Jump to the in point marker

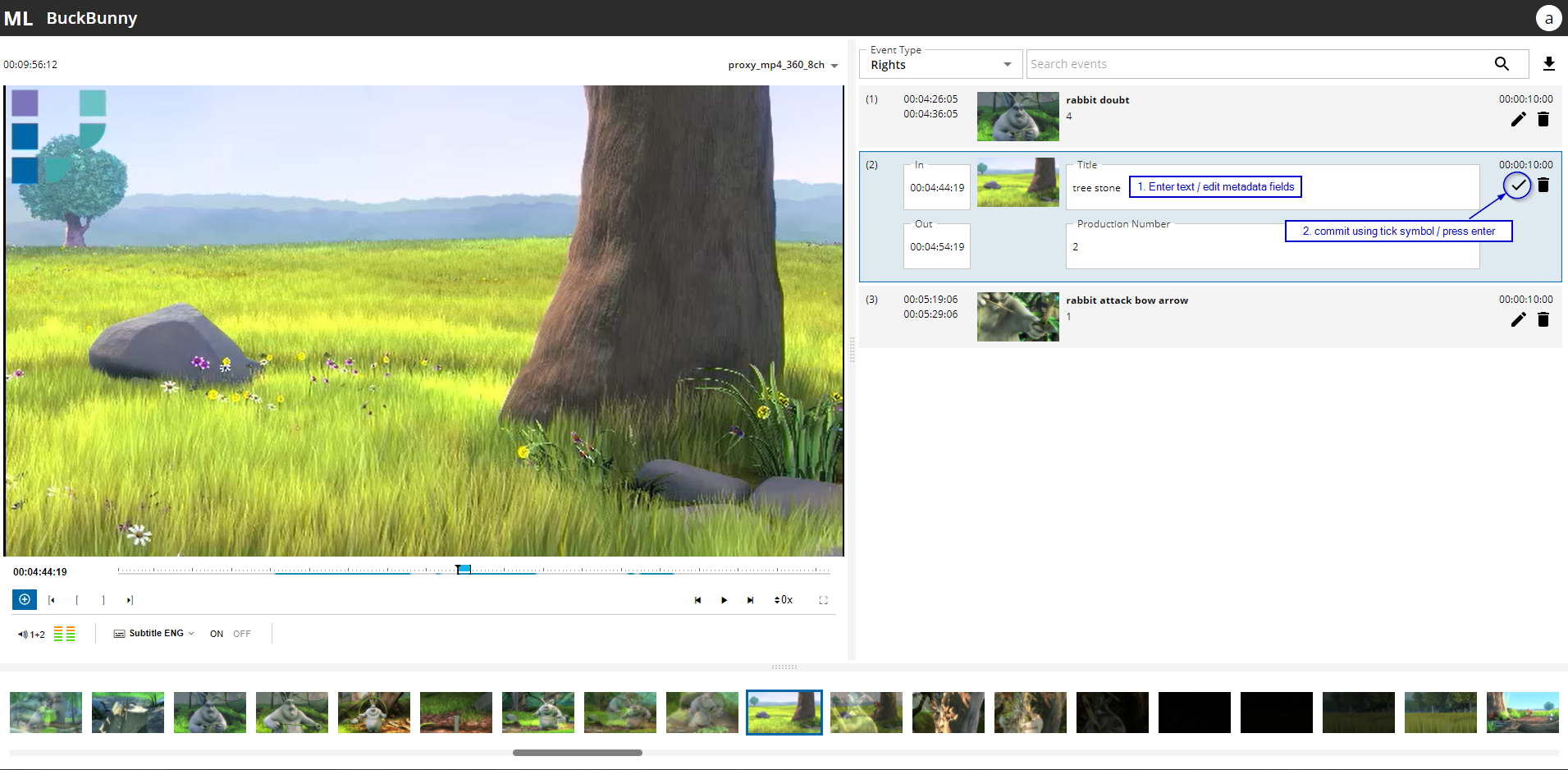[52, 600]
